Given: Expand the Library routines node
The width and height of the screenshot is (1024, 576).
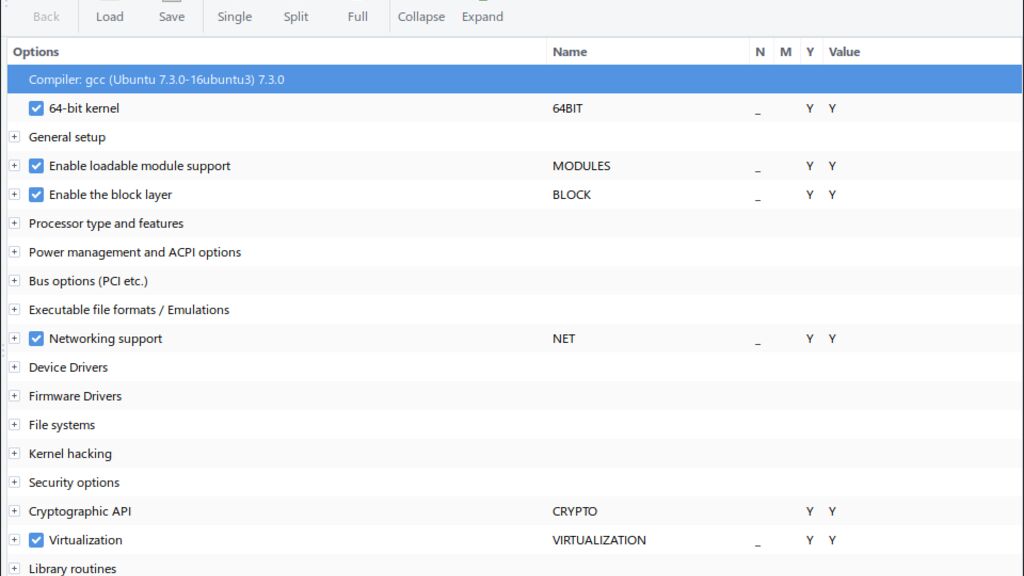Looking at the screenshot, I should pos(14,569).
